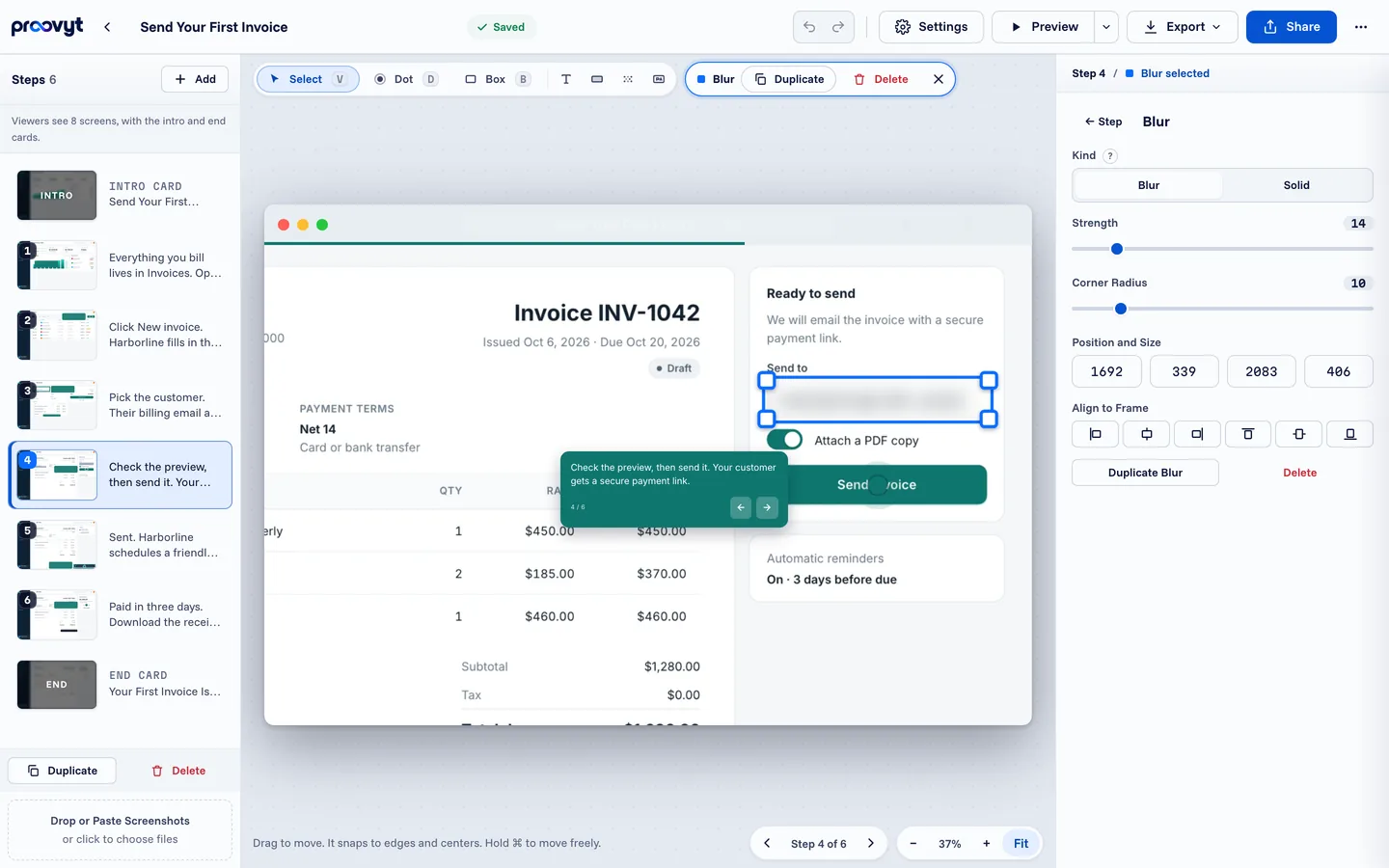Activate the Box tool

[x=497, y=79]
